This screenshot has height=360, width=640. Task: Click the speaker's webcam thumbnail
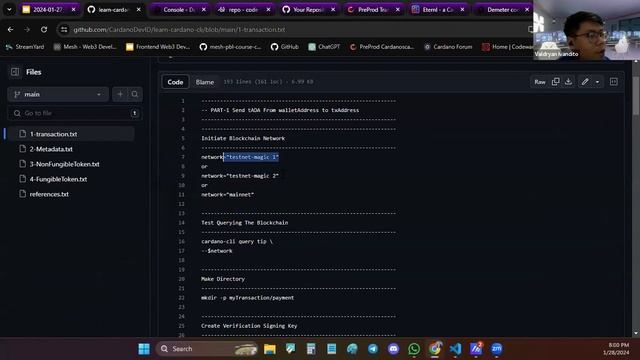(587, 30)
